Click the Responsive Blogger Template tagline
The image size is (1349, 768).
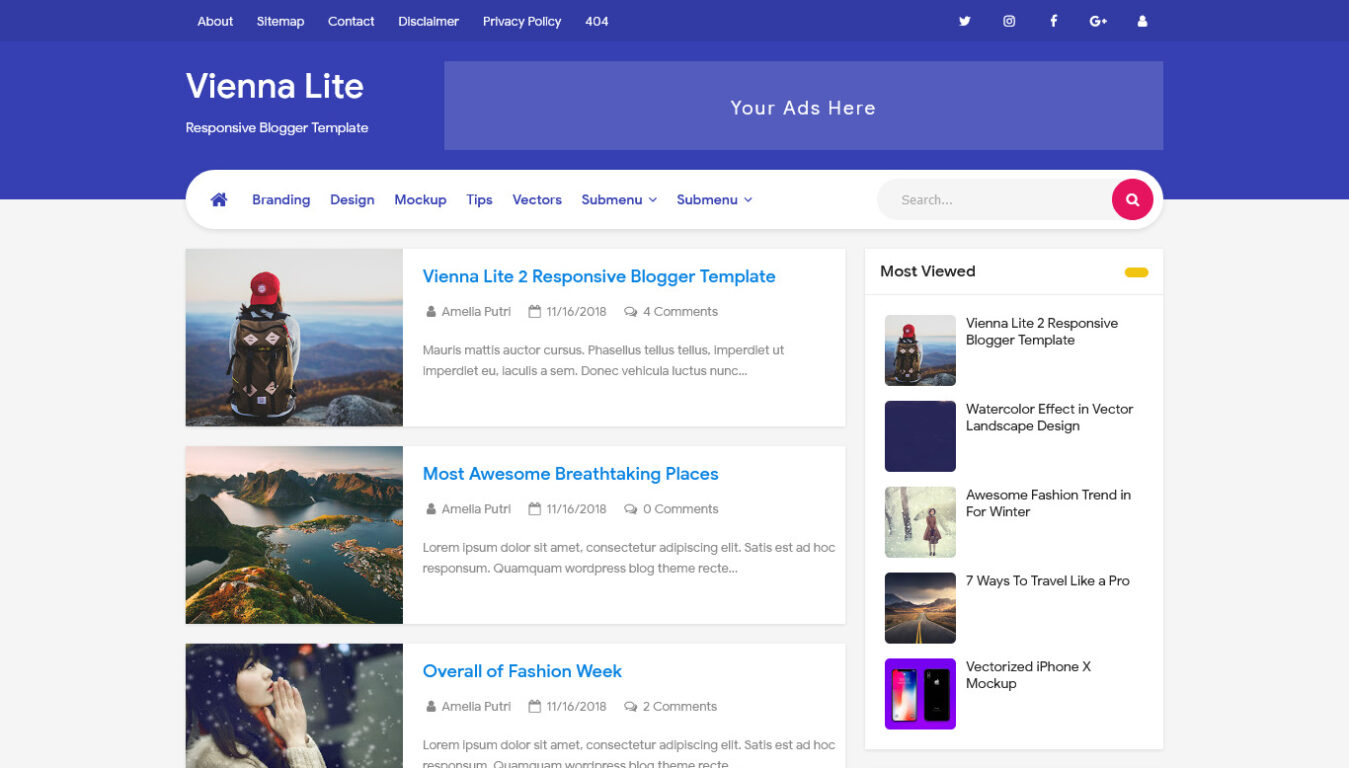(277, 128)
